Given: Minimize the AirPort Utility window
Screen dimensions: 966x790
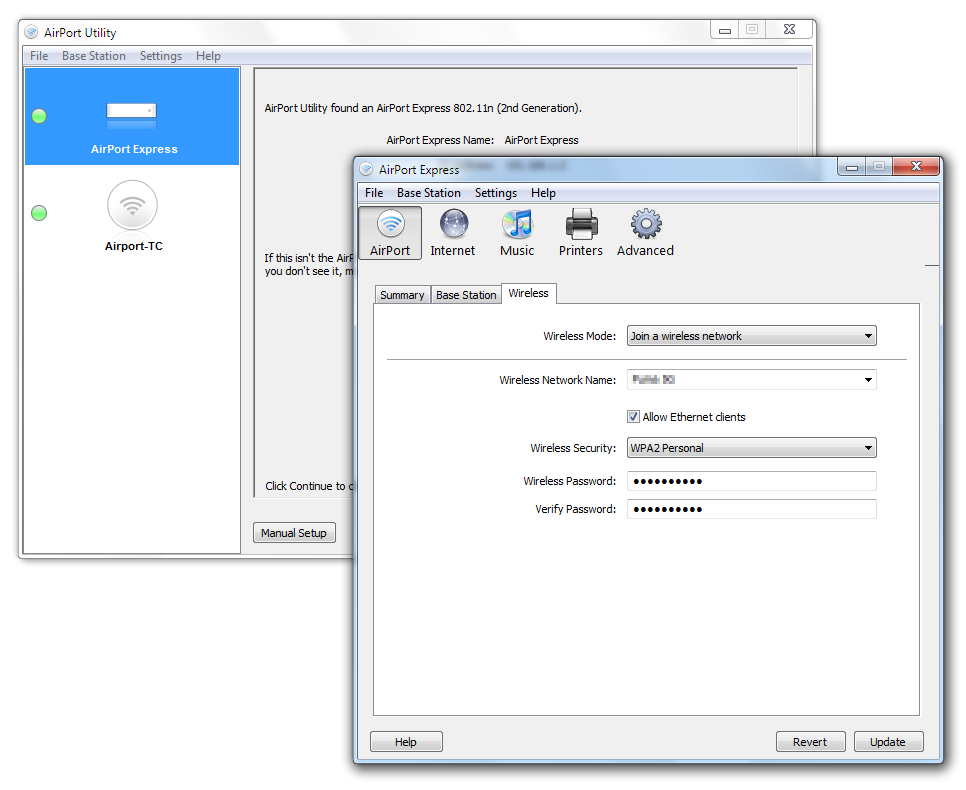Looking at the screenshot, I should pyautogui.click(x=724, y=30).
